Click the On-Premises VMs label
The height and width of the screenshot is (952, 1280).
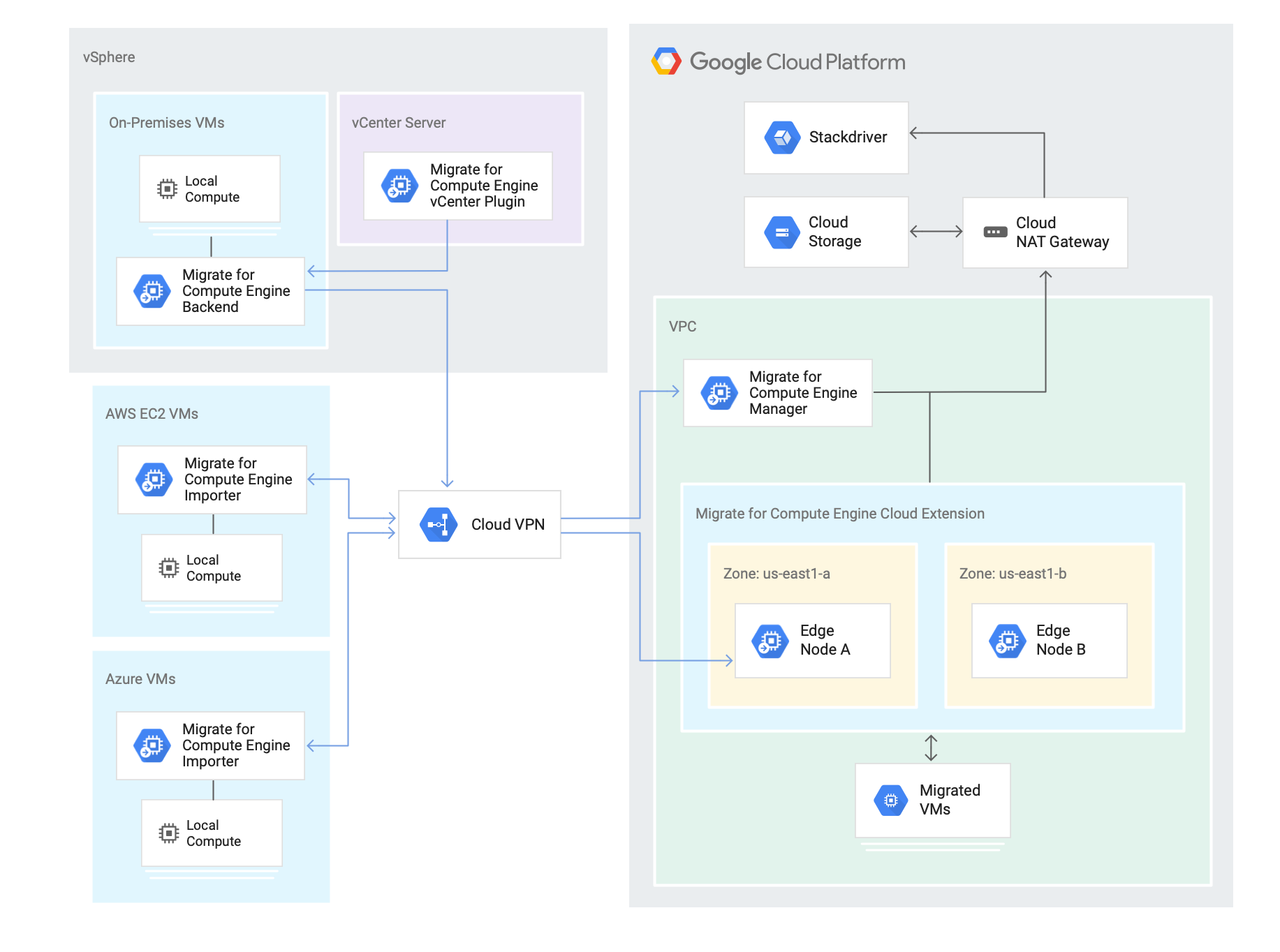tap(166, 123)
